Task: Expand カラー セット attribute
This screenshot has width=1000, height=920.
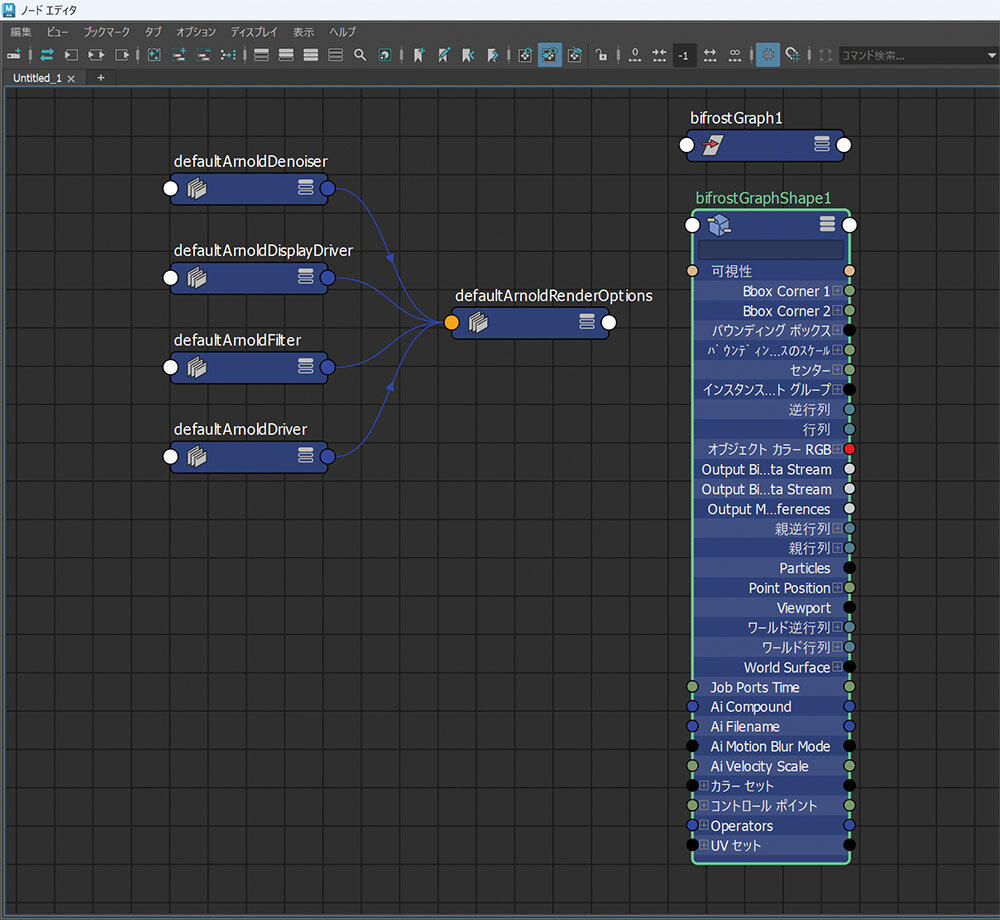Action: pos(704,785)
